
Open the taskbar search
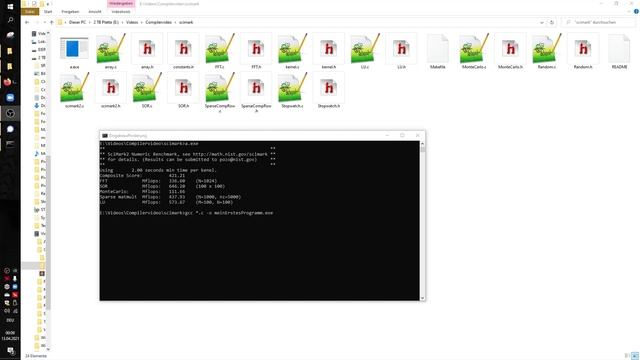[x=10, y=20]
